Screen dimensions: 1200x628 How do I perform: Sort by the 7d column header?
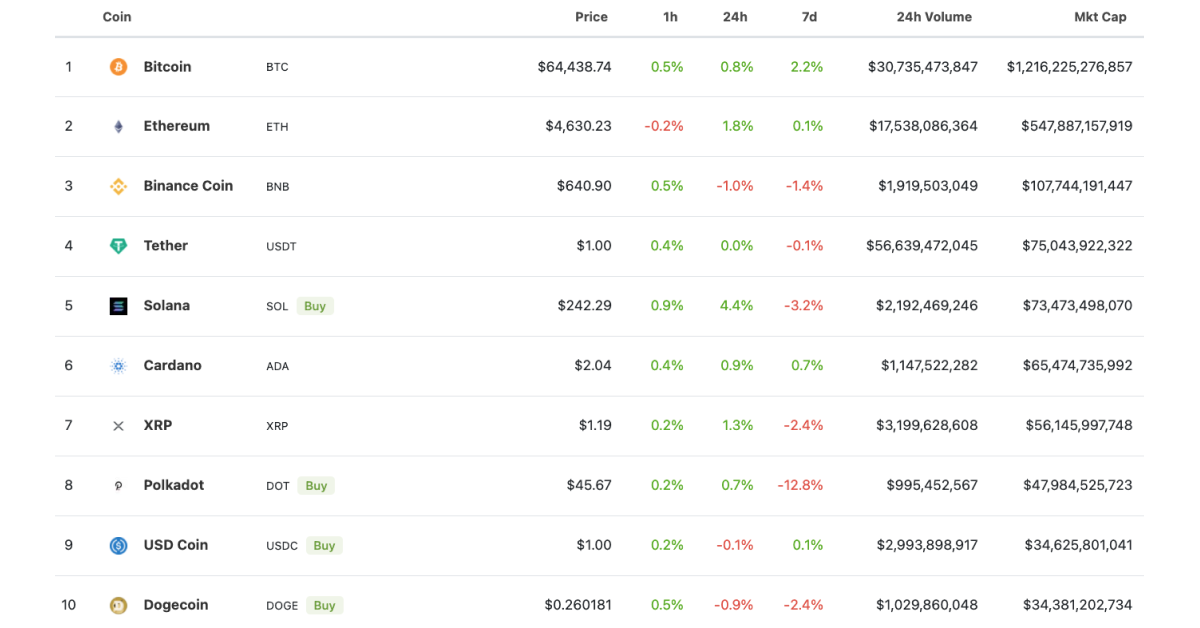point(810,17)
